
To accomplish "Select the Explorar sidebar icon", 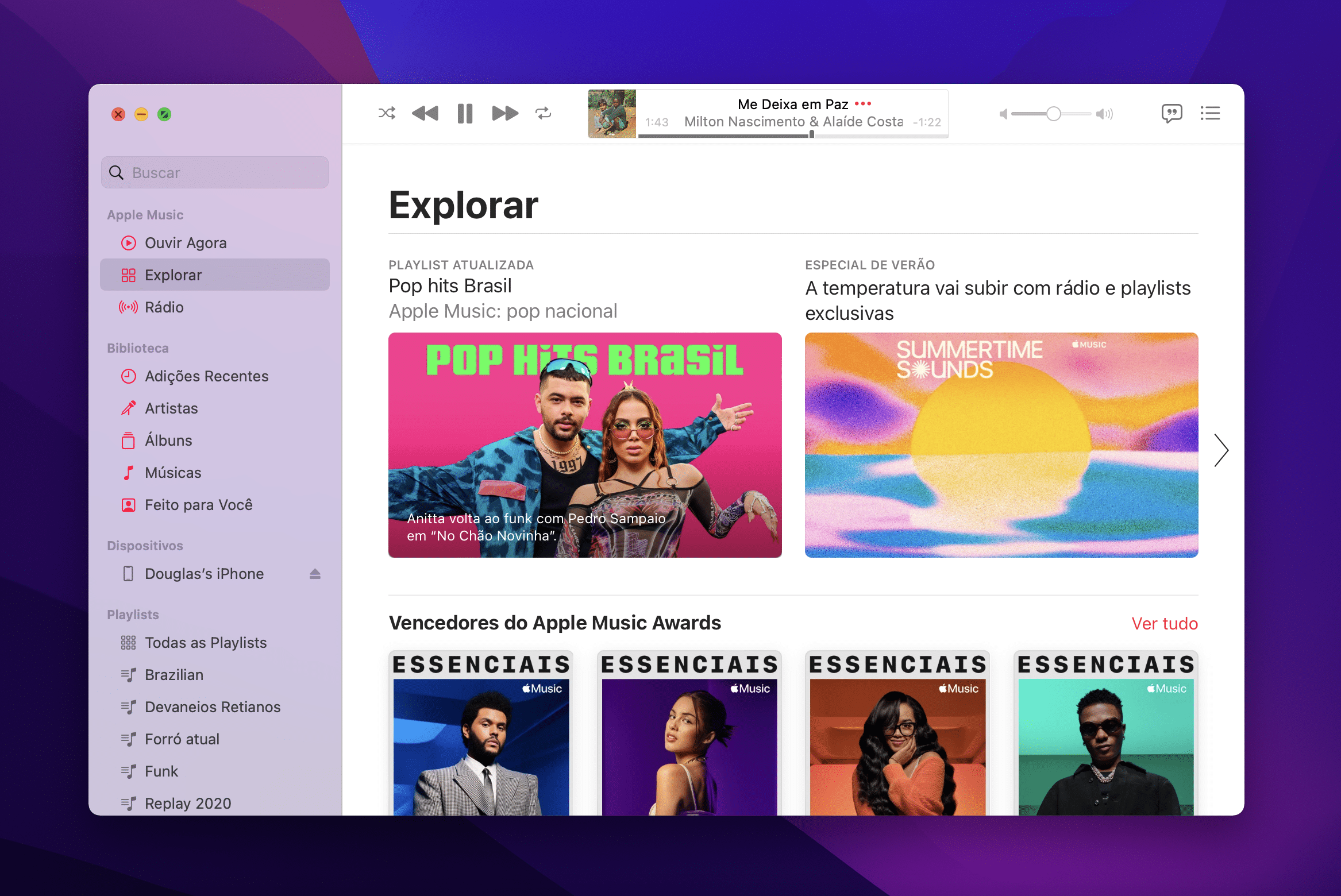I will (x=127, y=275).
